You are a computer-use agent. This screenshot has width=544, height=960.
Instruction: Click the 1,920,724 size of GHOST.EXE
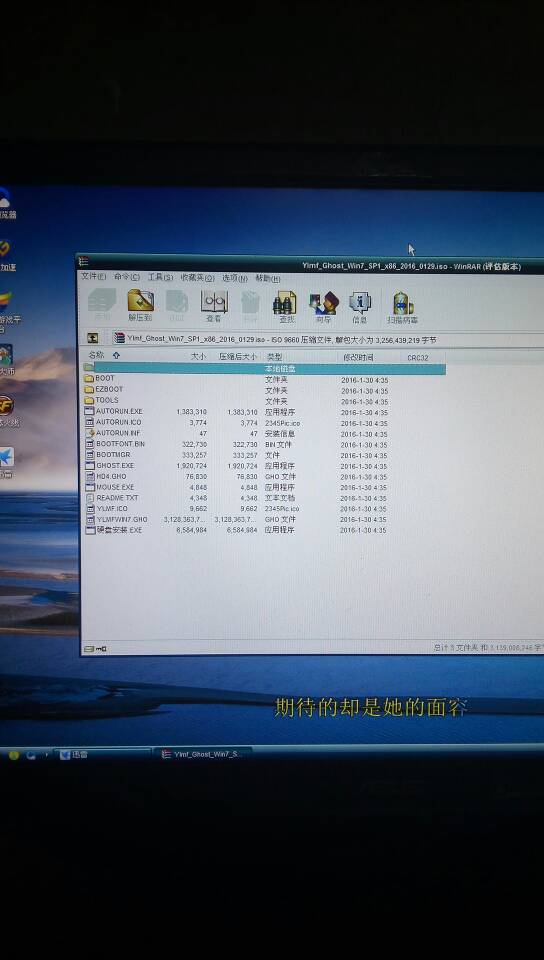coord(191,466)
